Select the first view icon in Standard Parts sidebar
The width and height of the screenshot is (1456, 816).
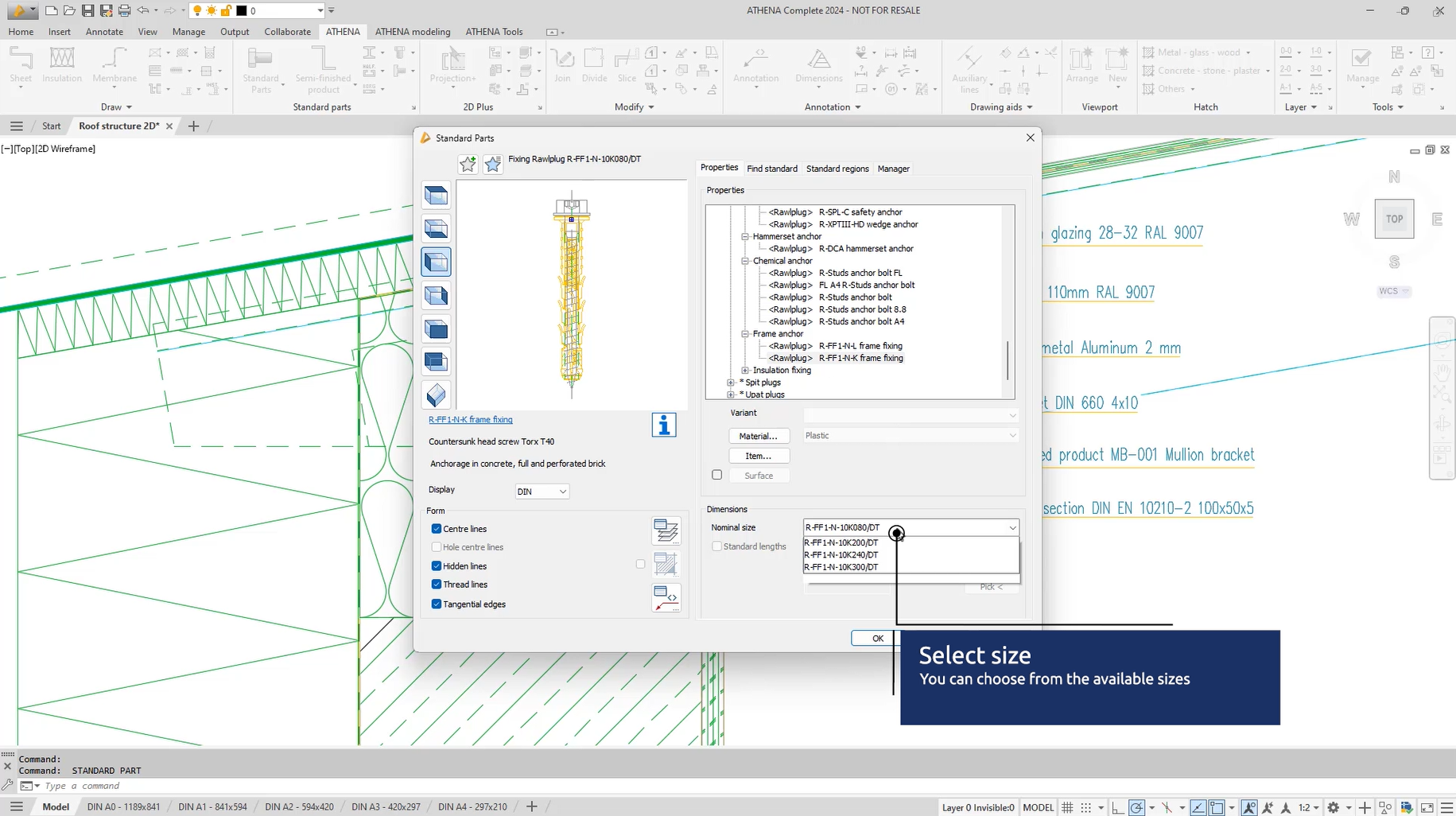coord(436,196)
